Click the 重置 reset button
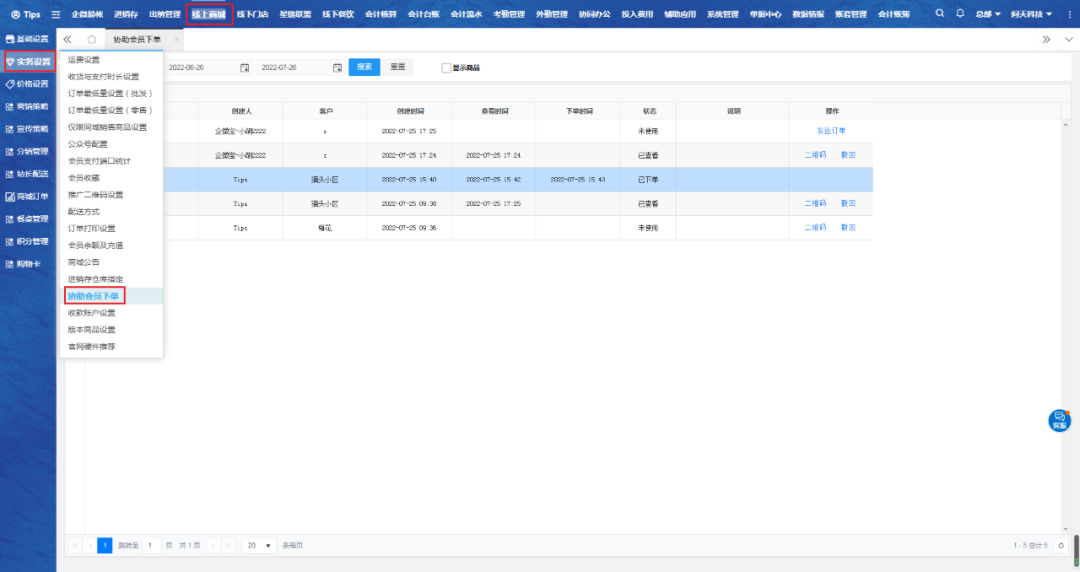 (397, 67)
